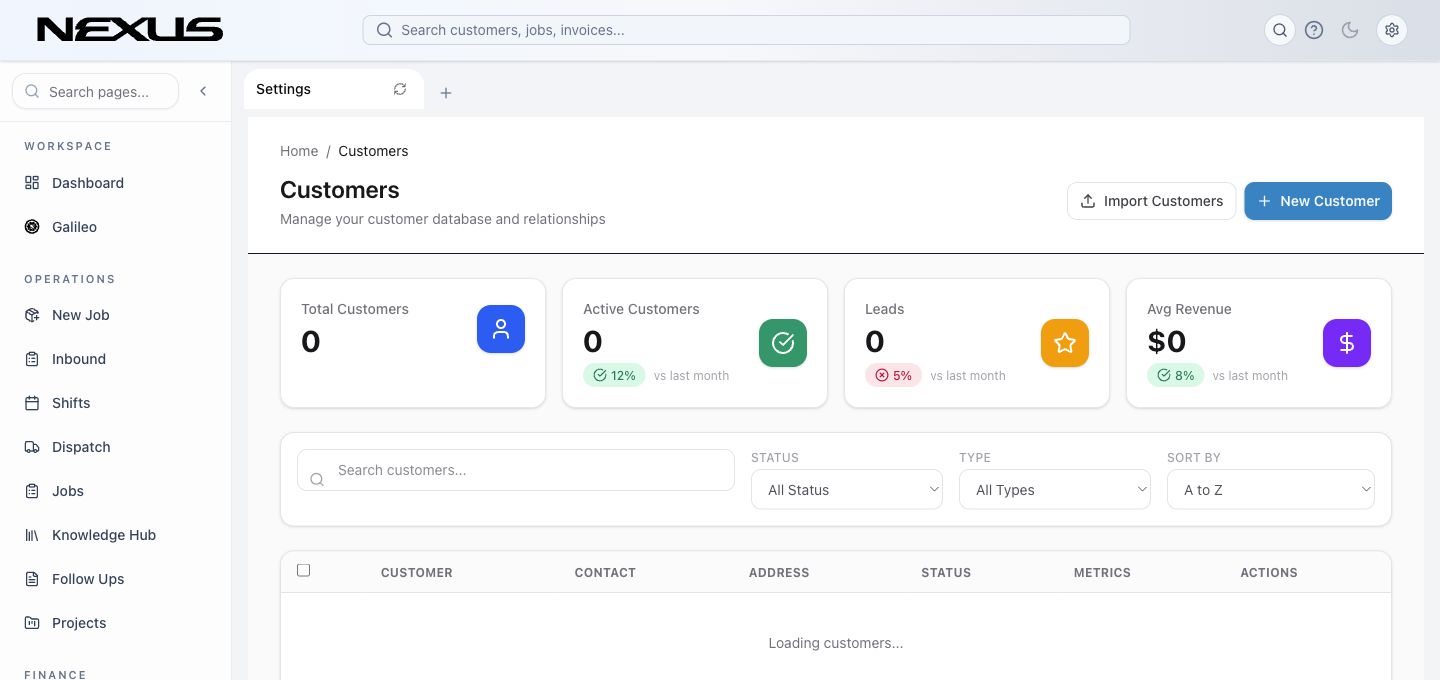Click the 5% Leads decline badge

pos(893,375)
